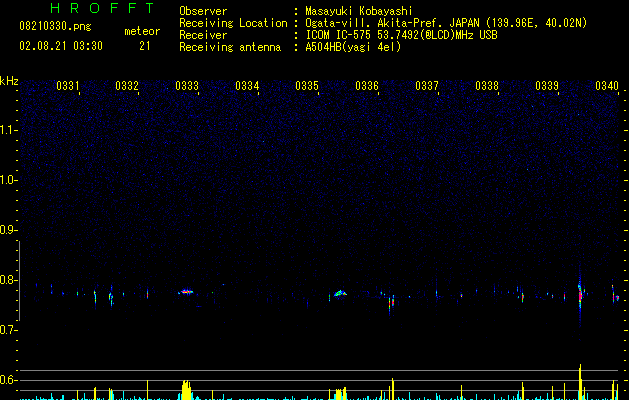The image size is (629, 400).
Task: Click the Receiving Location label
Action: click(x=233, y=23)
